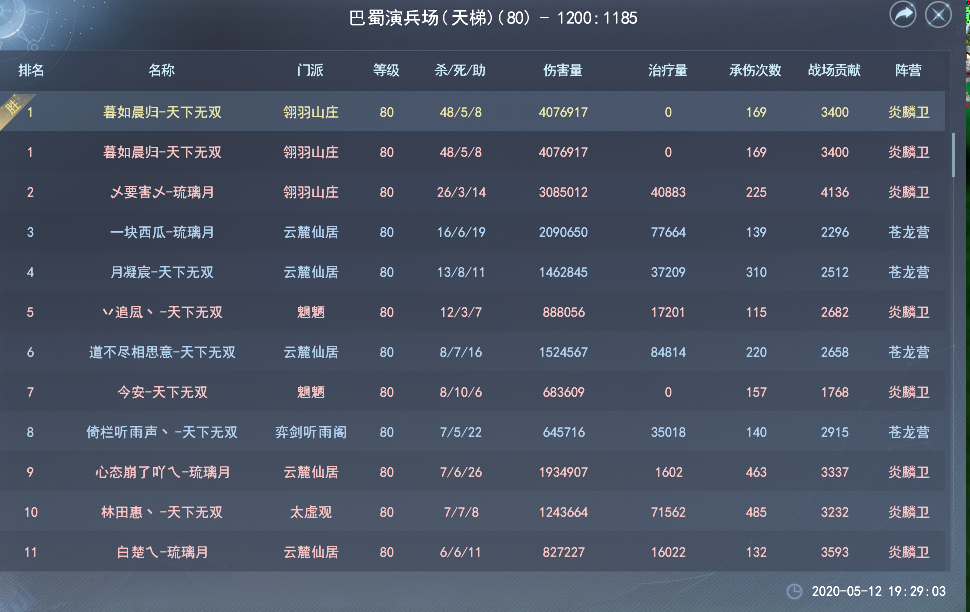Click player name 道不尽相思意-天下无双
970x612 pixels.
[162, 352]
